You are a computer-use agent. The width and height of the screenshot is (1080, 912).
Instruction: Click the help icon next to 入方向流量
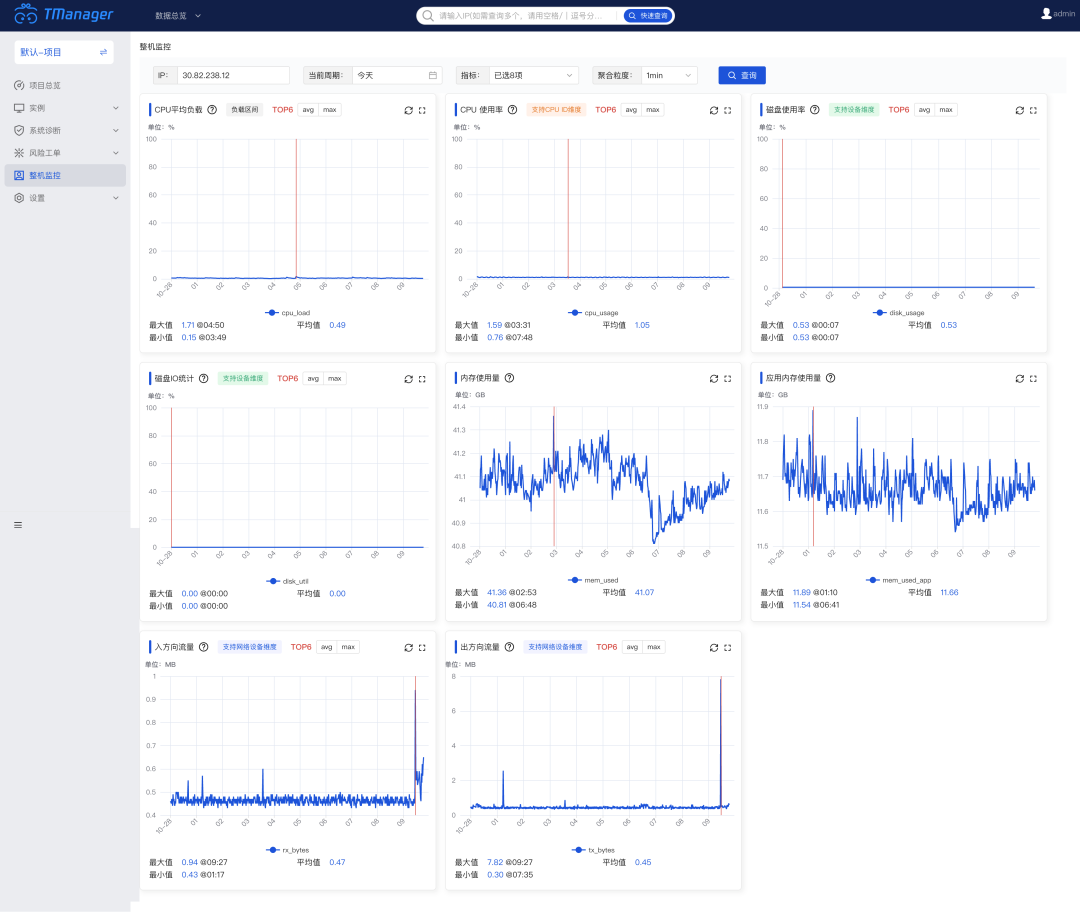pos(204,647)
